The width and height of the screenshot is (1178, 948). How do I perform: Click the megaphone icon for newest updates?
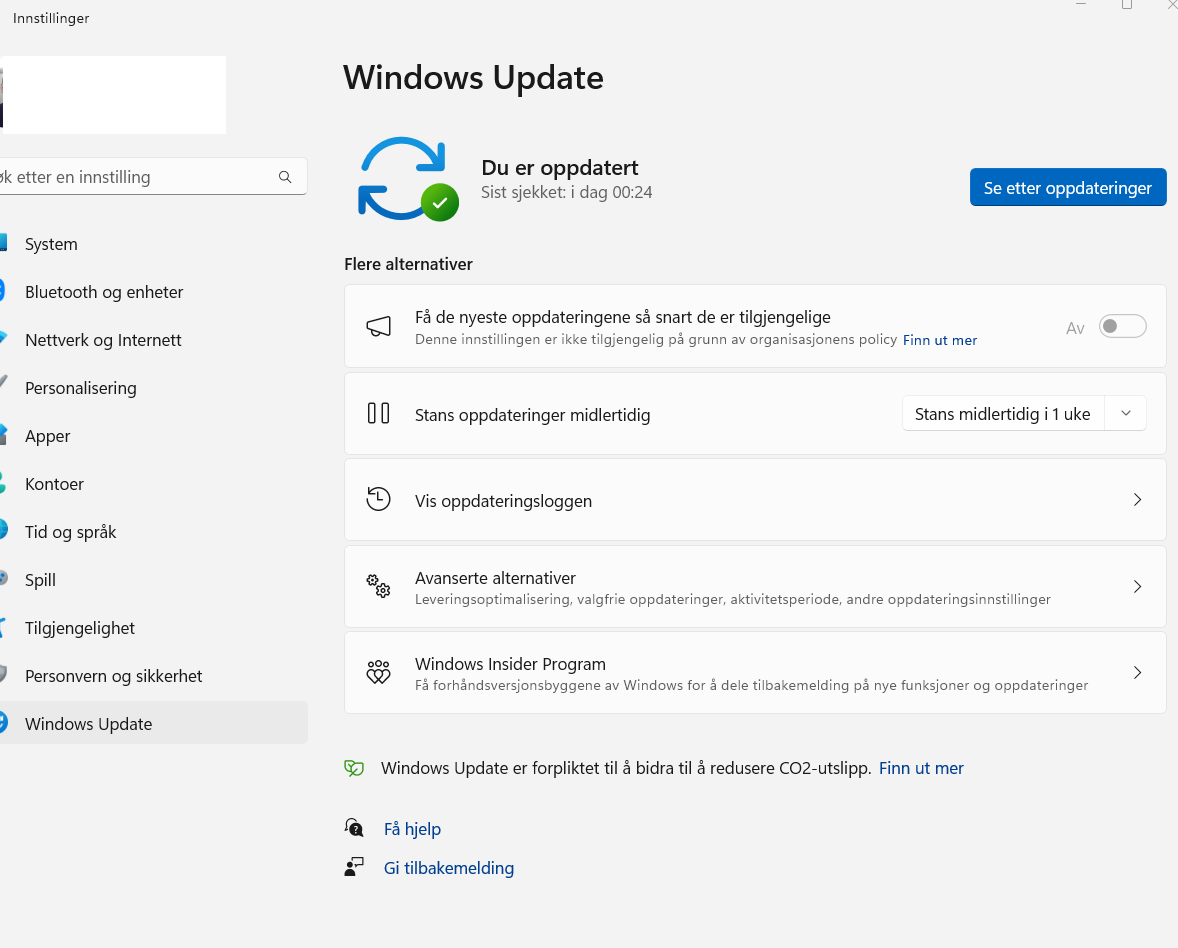tap(378, 326)
